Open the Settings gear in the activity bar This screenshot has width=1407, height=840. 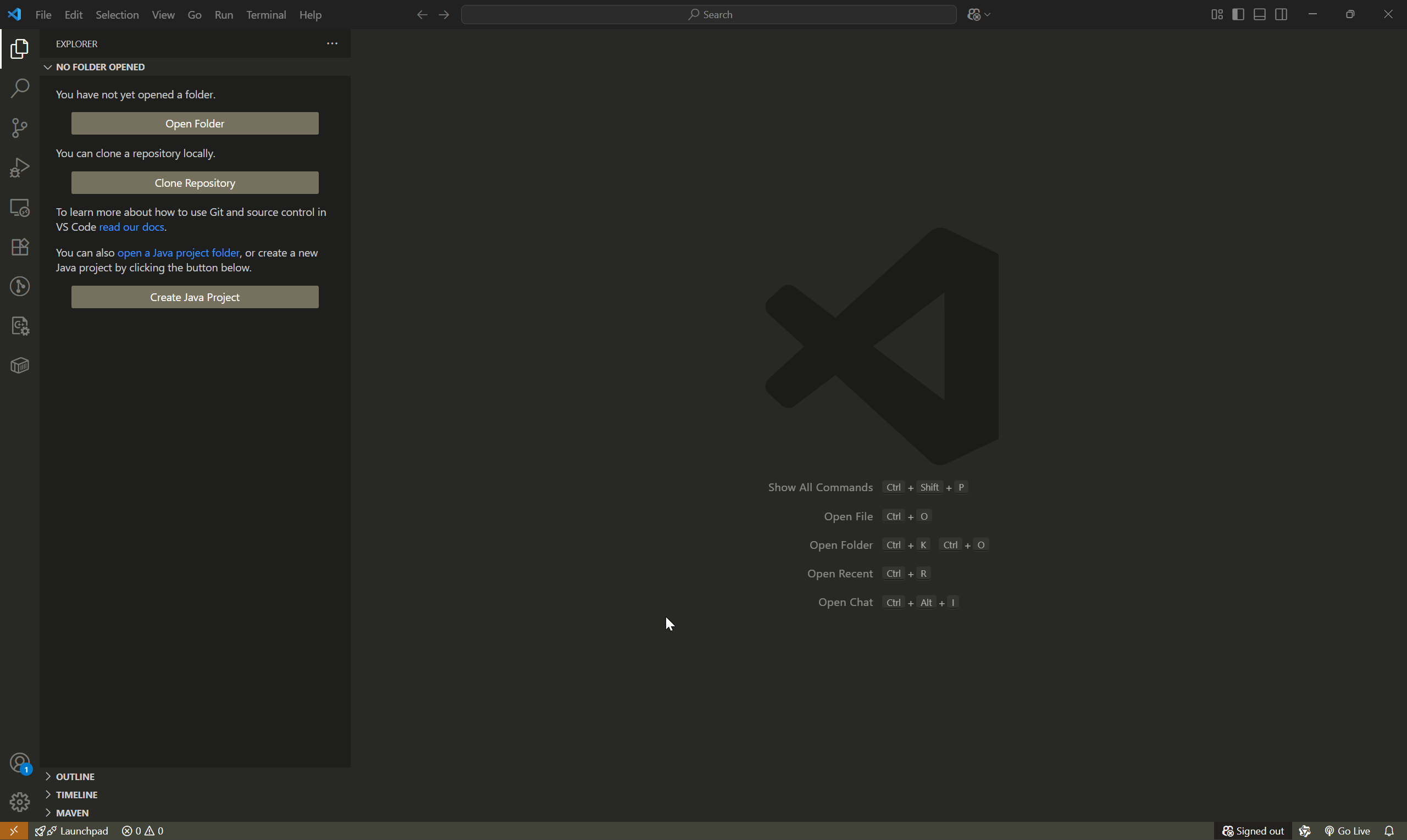click(20, 802)
